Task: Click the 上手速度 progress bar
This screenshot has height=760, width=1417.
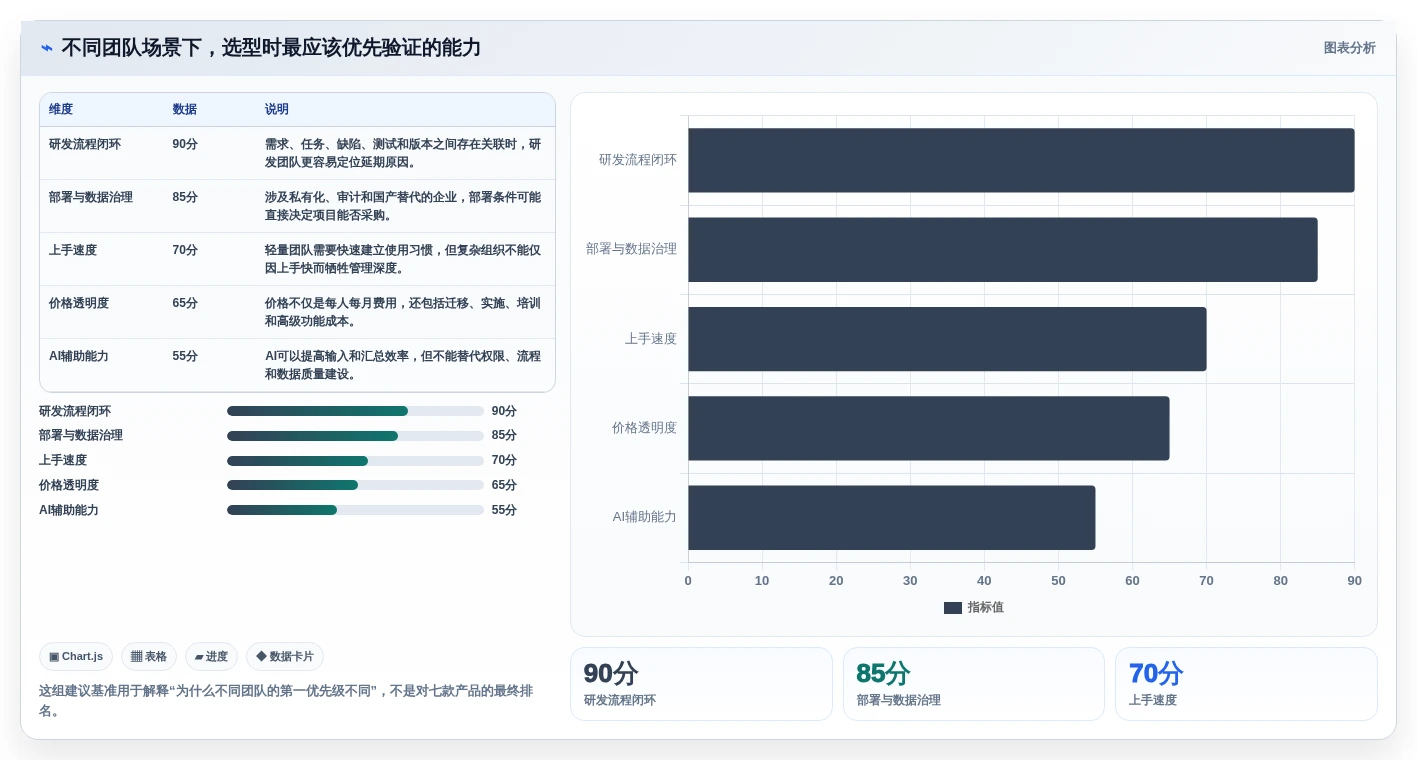Action: coord(355,461)
